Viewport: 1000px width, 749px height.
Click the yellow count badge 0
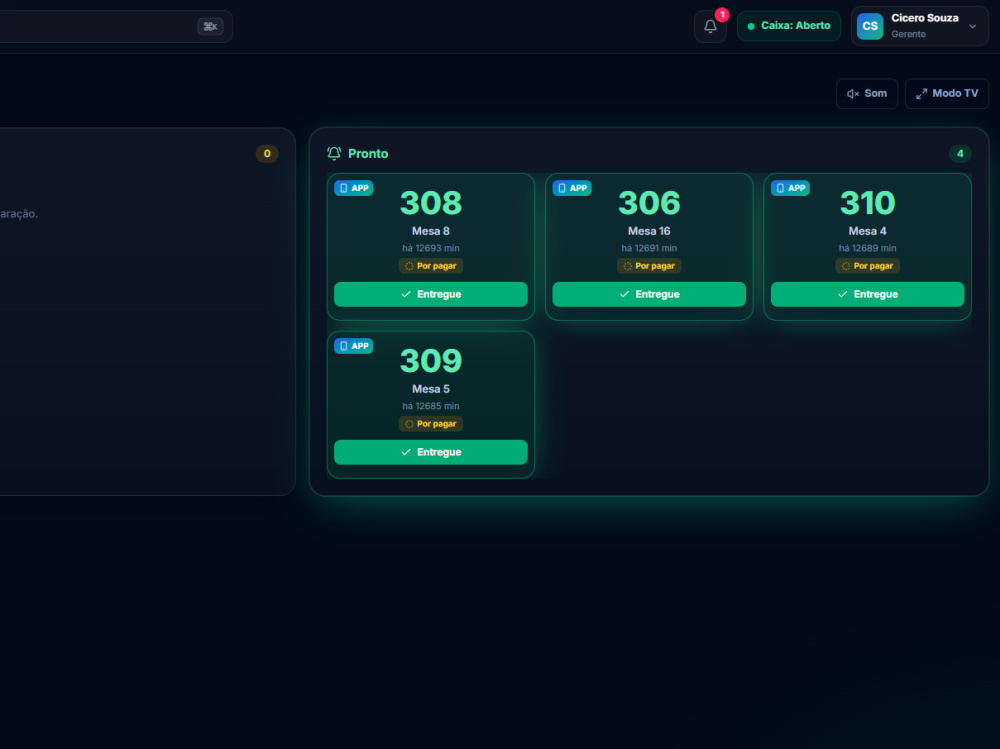coord(267,153)
